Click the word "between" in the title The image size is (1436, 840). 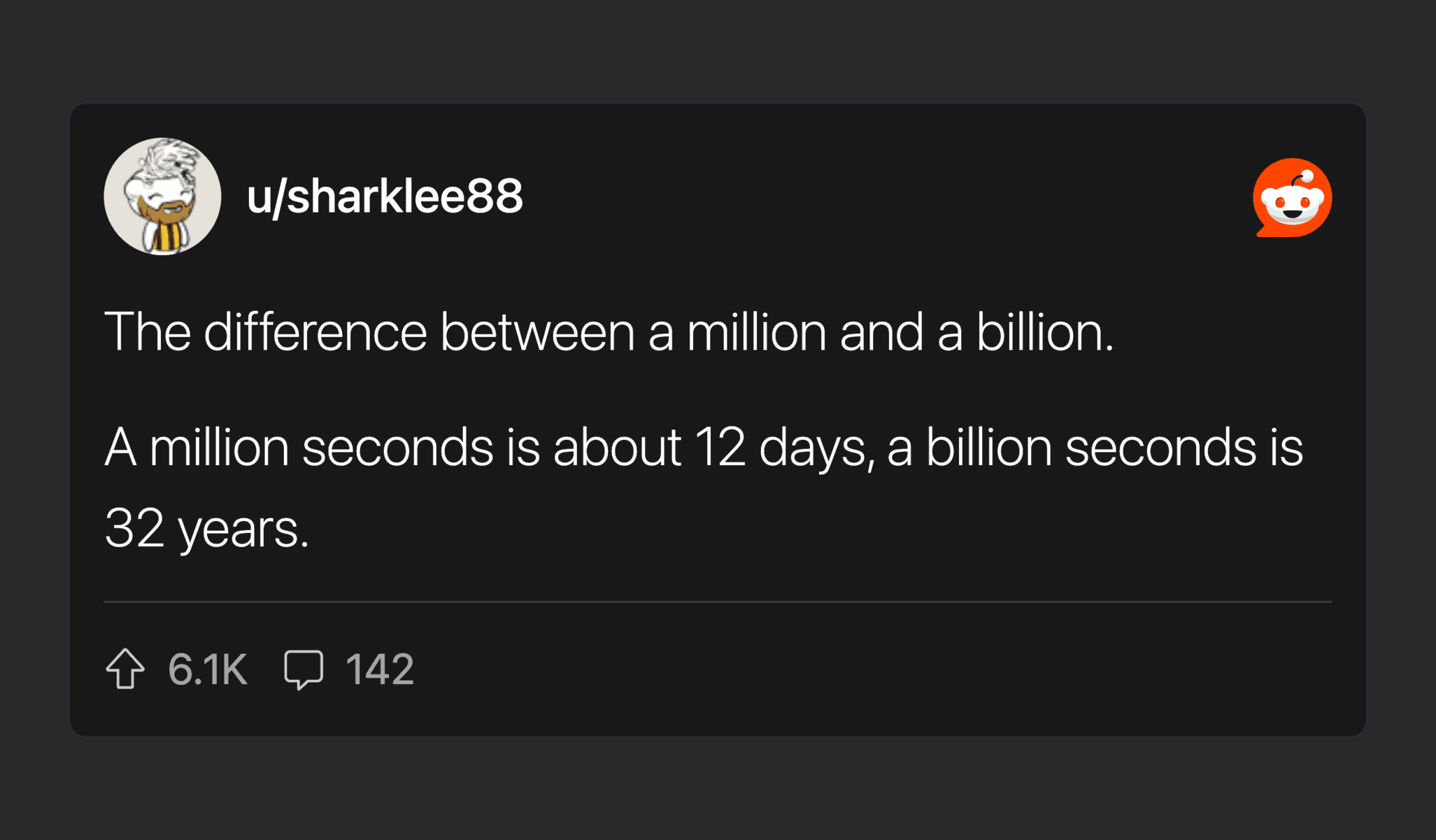pyautogui.click(x=537, y=332)
